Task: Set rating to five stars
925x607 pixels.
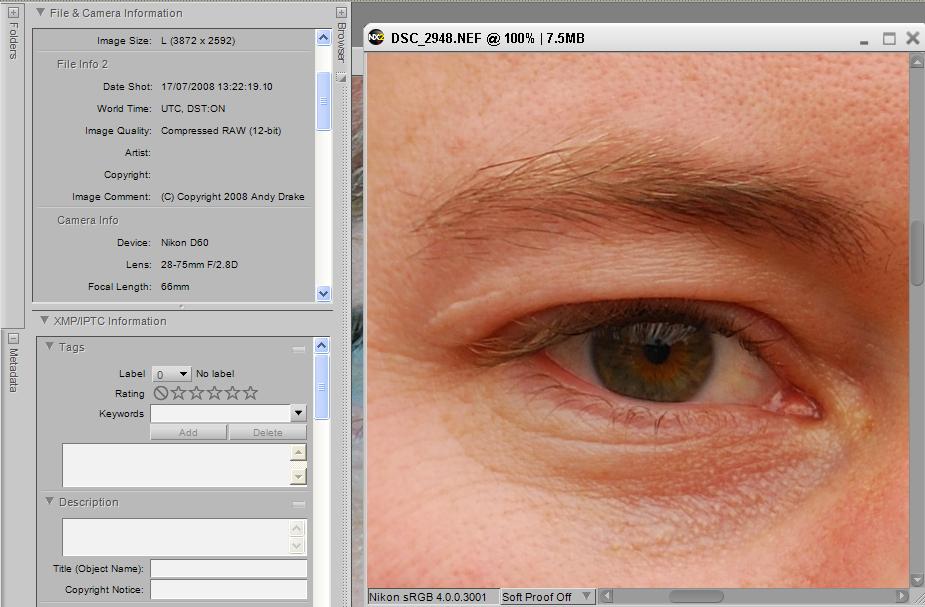Action: (x=251, y=393)
